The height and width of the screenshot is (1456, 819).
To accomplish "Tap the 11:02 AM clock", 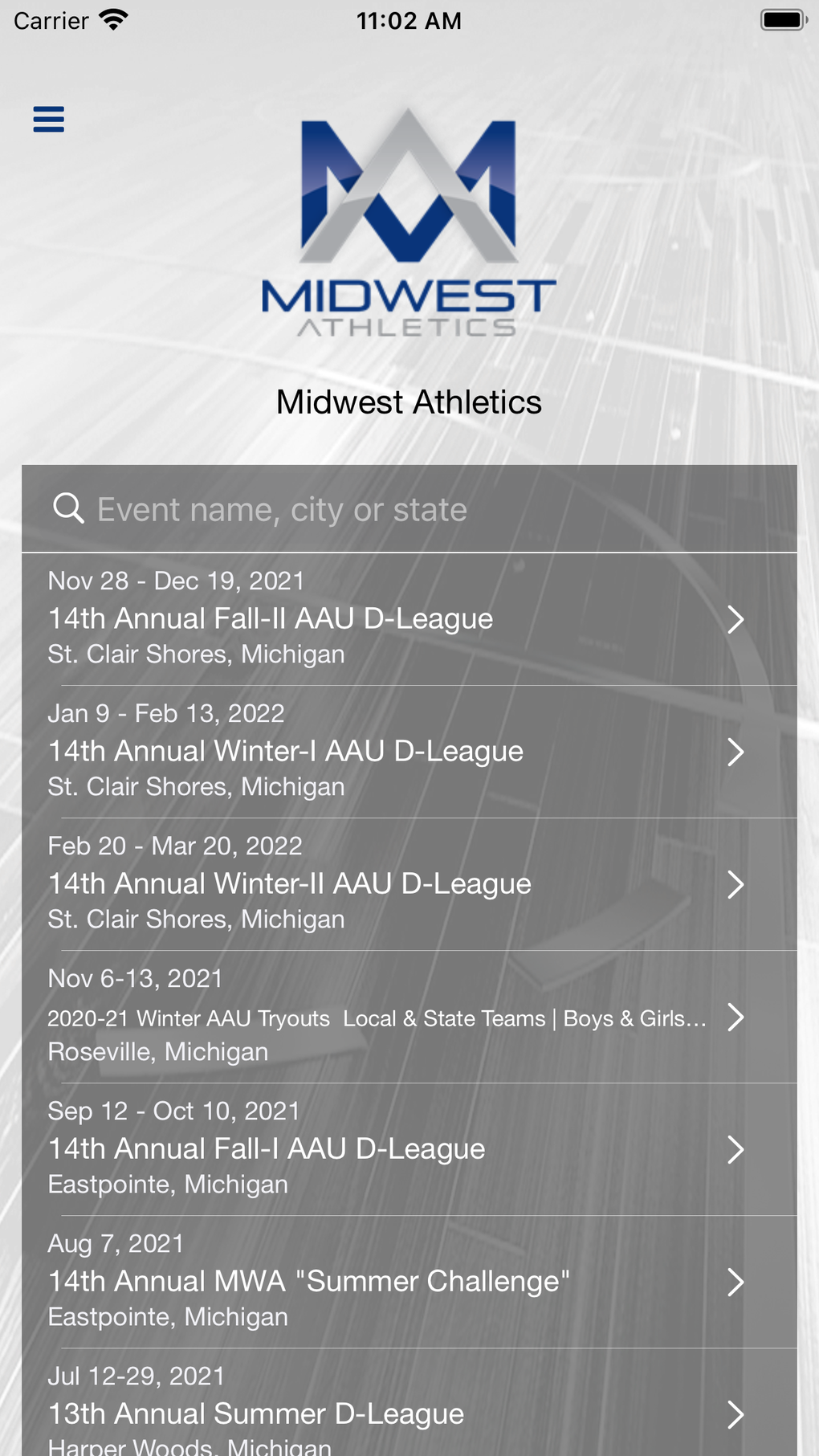I will tap(409, 20).
